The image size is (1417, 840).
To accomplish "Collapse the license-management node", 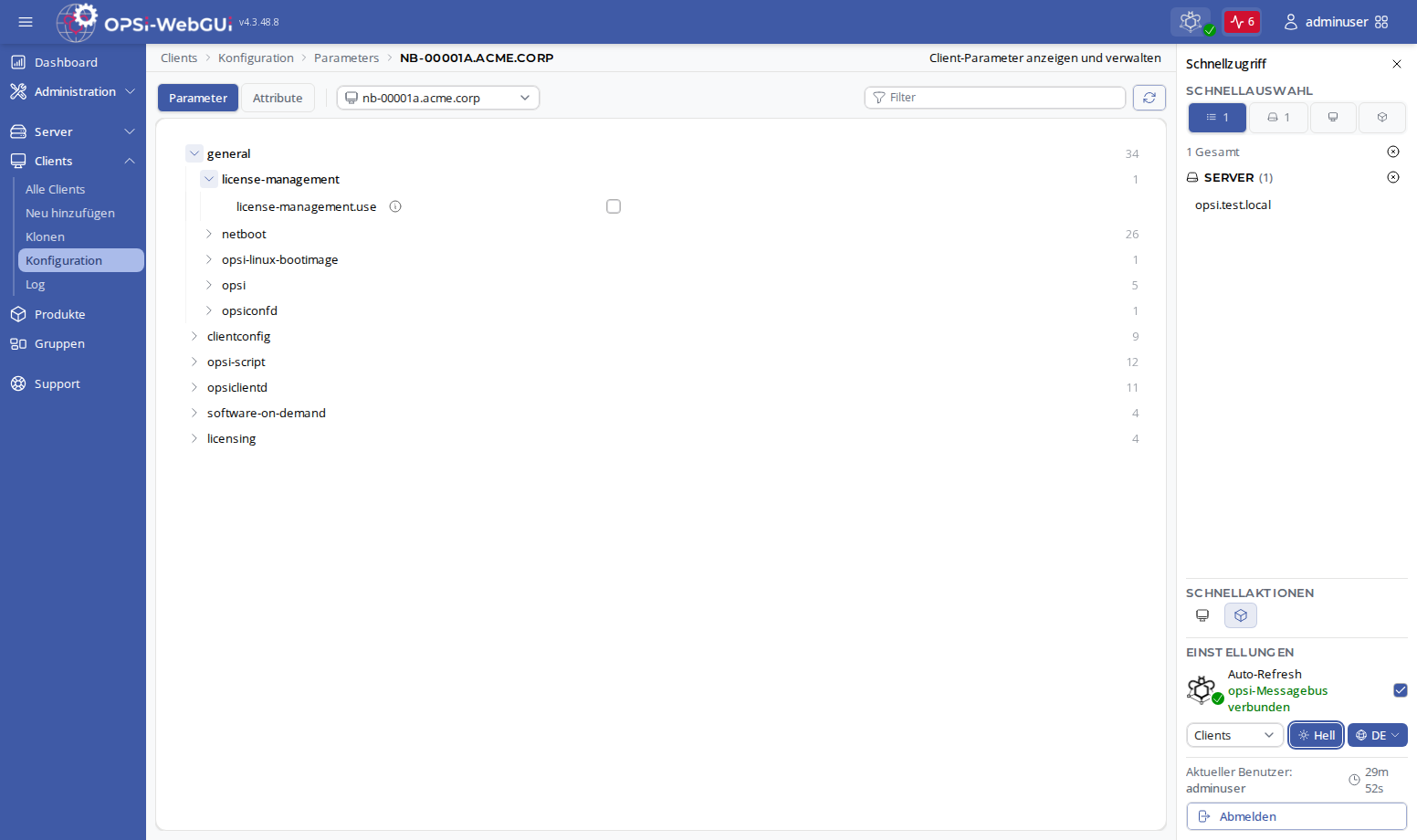I will pos(209,179).
